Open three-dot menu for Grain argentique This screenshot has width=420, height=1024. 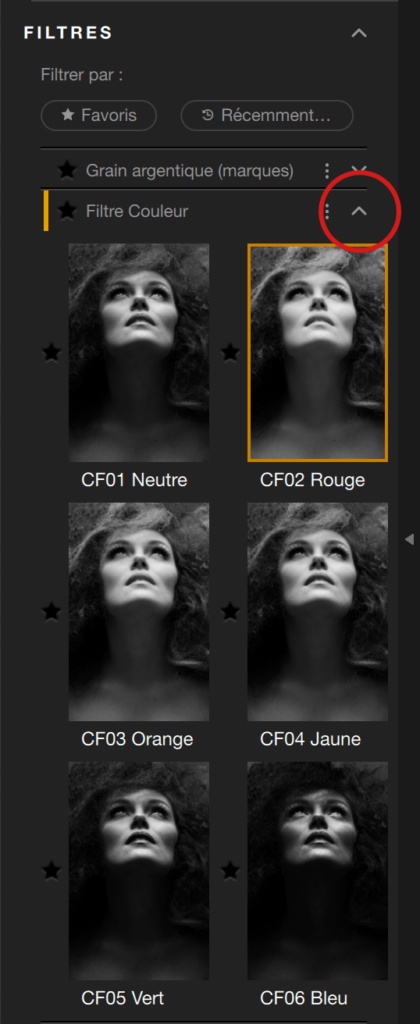[x=327, y=171]
